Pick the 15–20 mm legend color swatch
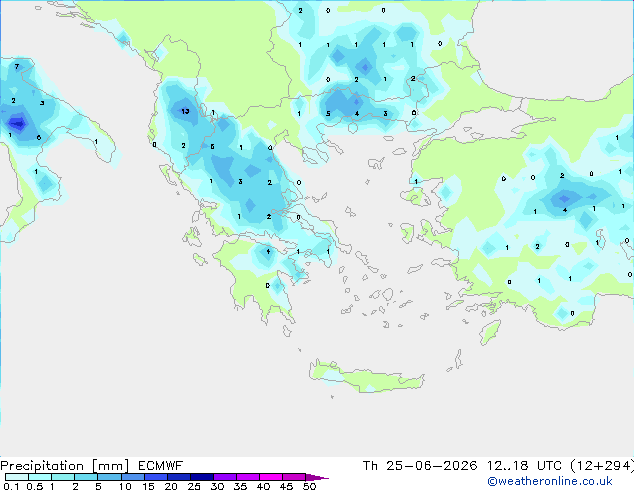The width and height of the screenshot is (634, 490). pyautogui.click(x=155, y=477)
